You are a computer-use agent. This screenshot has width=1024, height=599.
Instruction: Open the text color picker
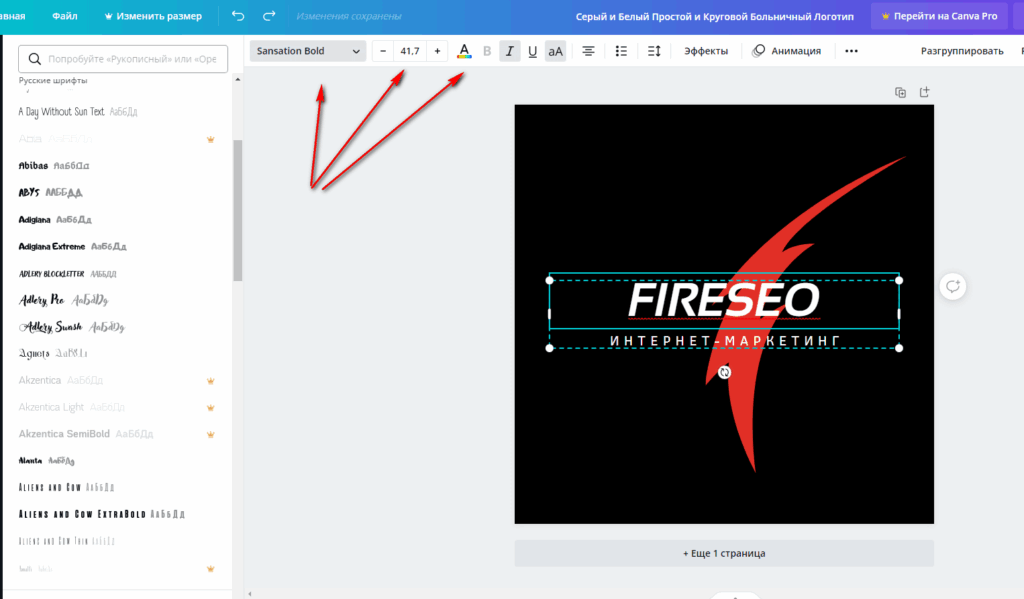tap(464, 51)
